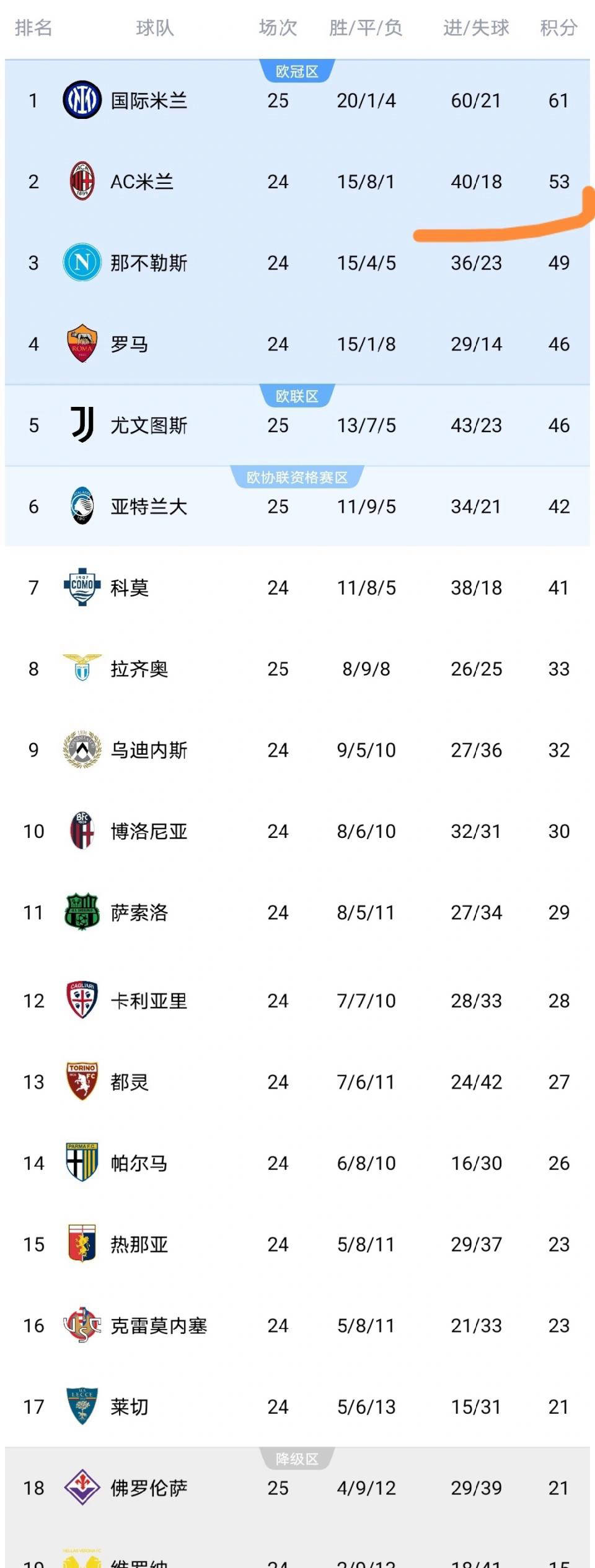Viewport: 595px width, 1568px height.
Task: Tap the Bologna crest icon
Action: [x=82, y=831]
